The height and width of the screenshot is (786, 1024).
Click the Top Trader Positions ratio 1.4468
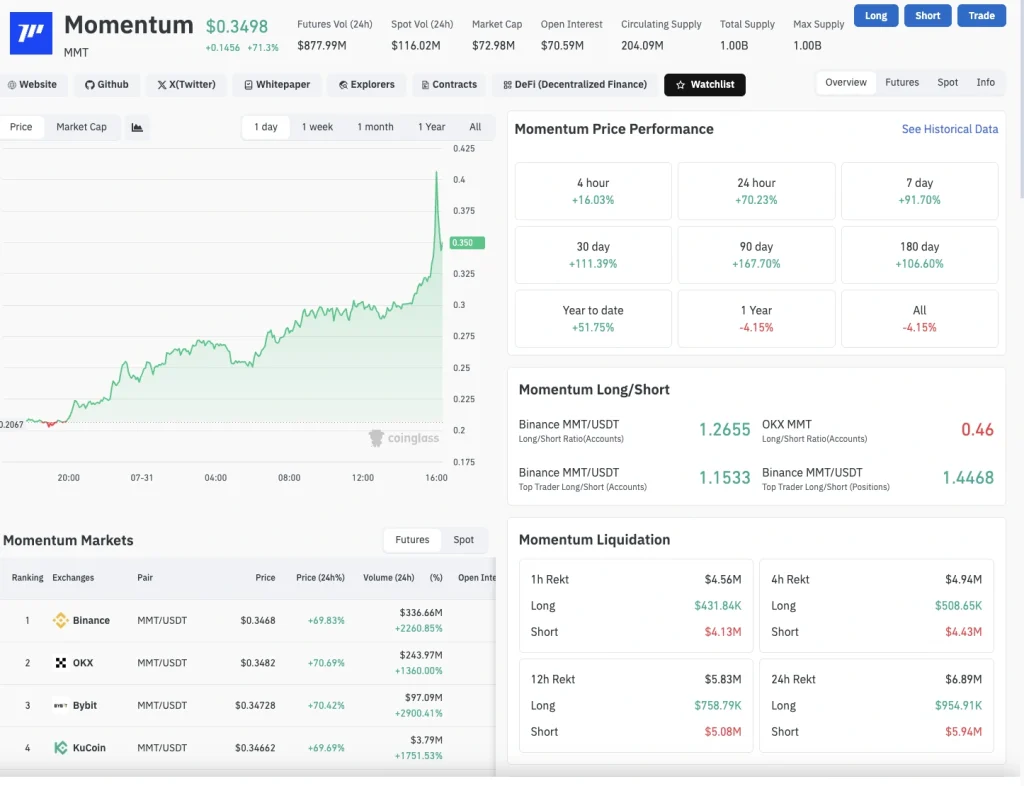click(x=968, y=478)
